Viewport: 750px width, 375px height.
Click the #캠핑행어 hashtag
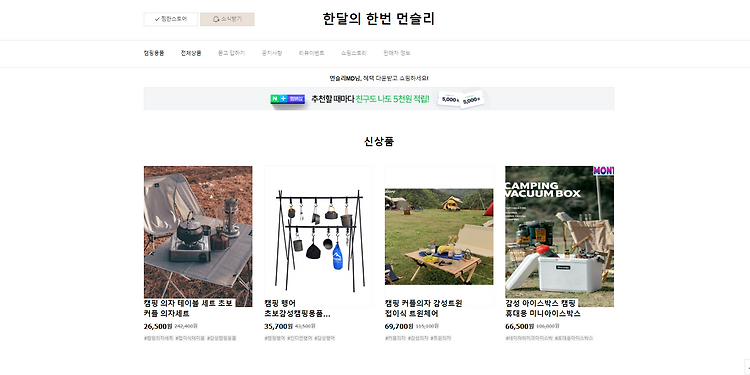pos(276,338)
